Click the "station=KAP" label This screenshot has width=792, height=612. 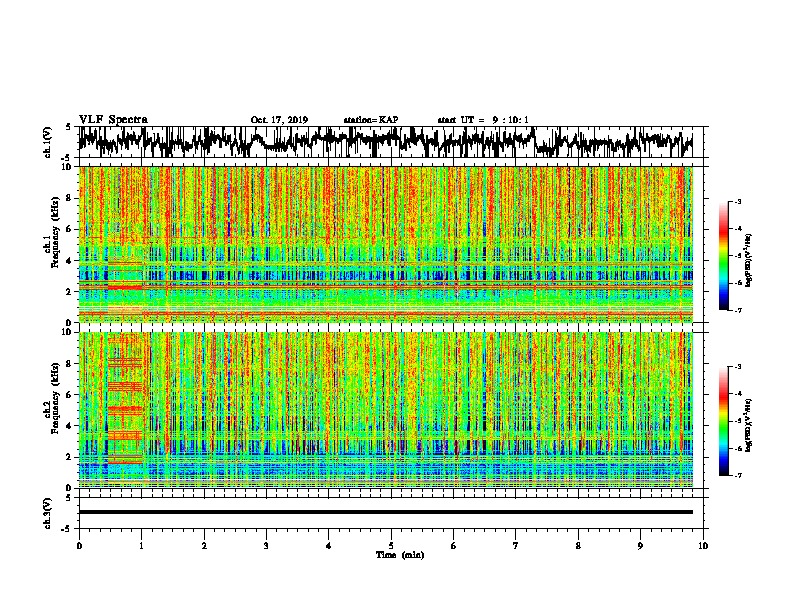pos(371,120)
